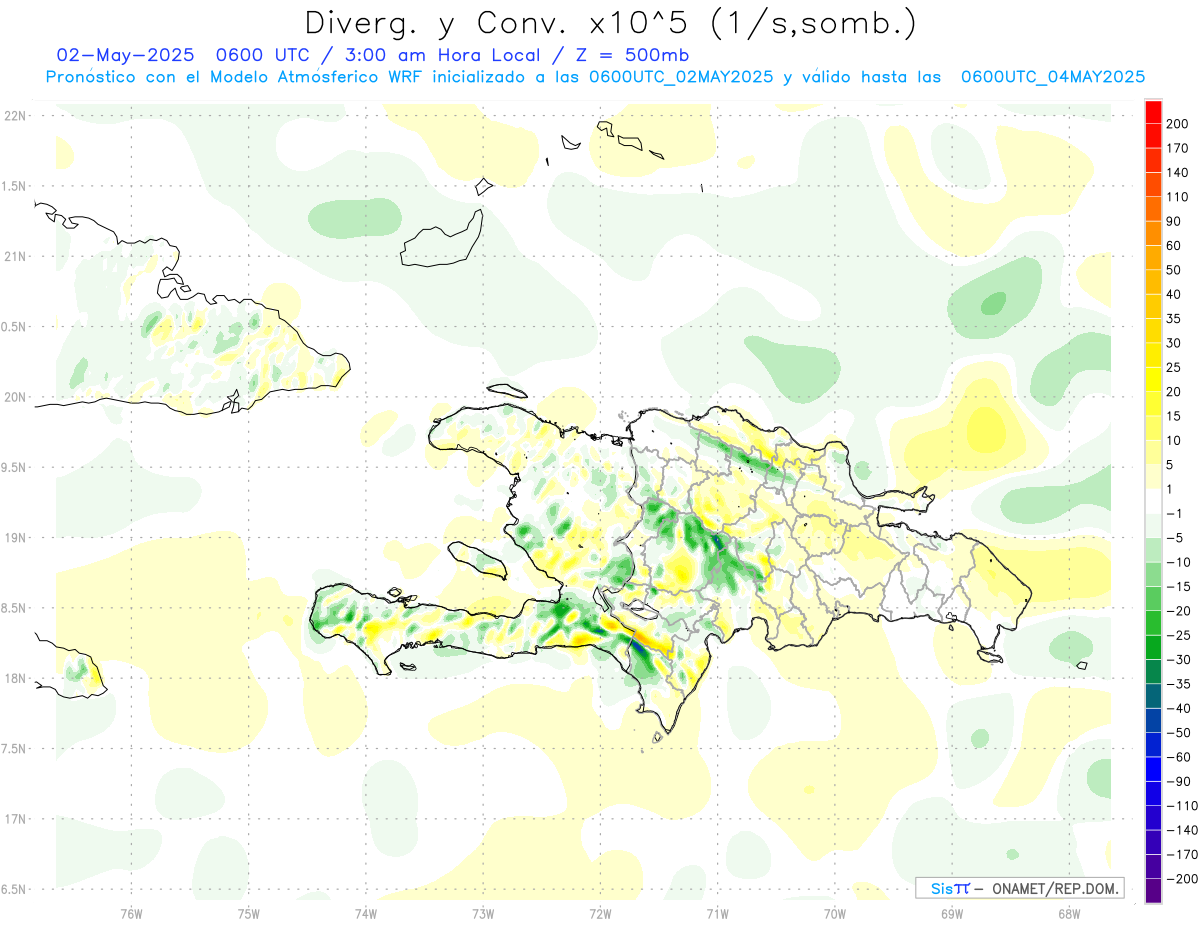
Task: Click the positive colorbar value '15'
Action: point(1175,417)
